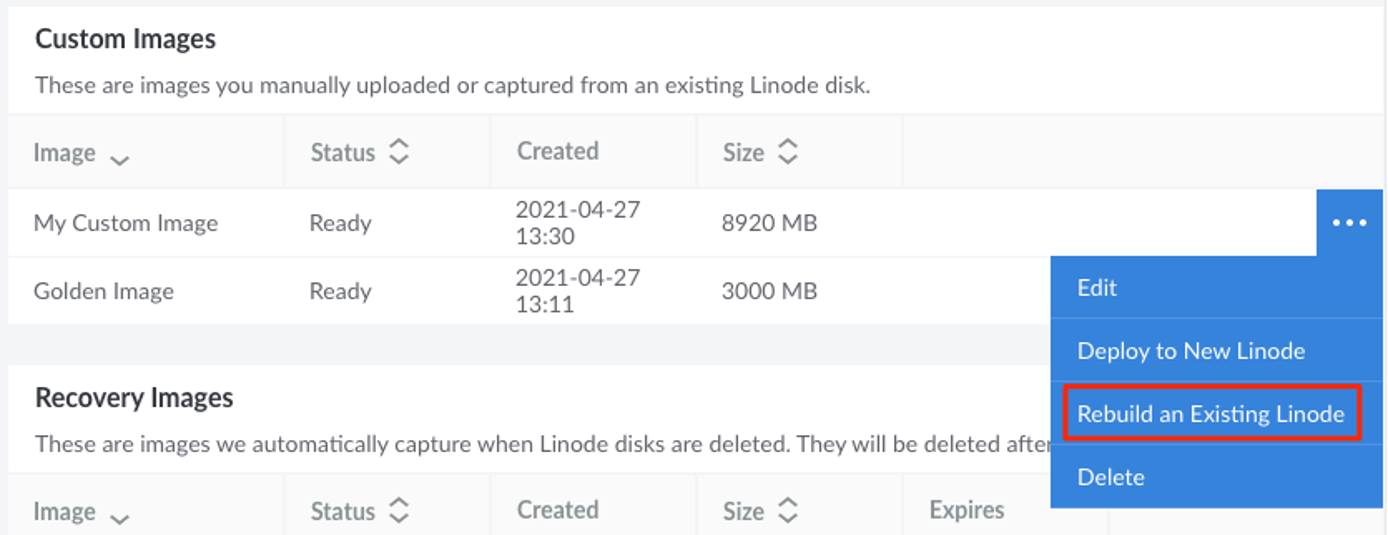Image resolution: width=1388 pixels, height=535 pixels.
Task: Click Created column header in Recovery Images
Action: click(557, 510)
